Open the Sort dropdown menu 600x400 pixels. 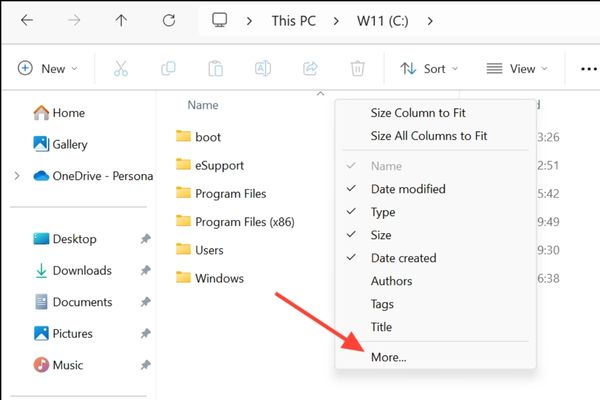429,69
